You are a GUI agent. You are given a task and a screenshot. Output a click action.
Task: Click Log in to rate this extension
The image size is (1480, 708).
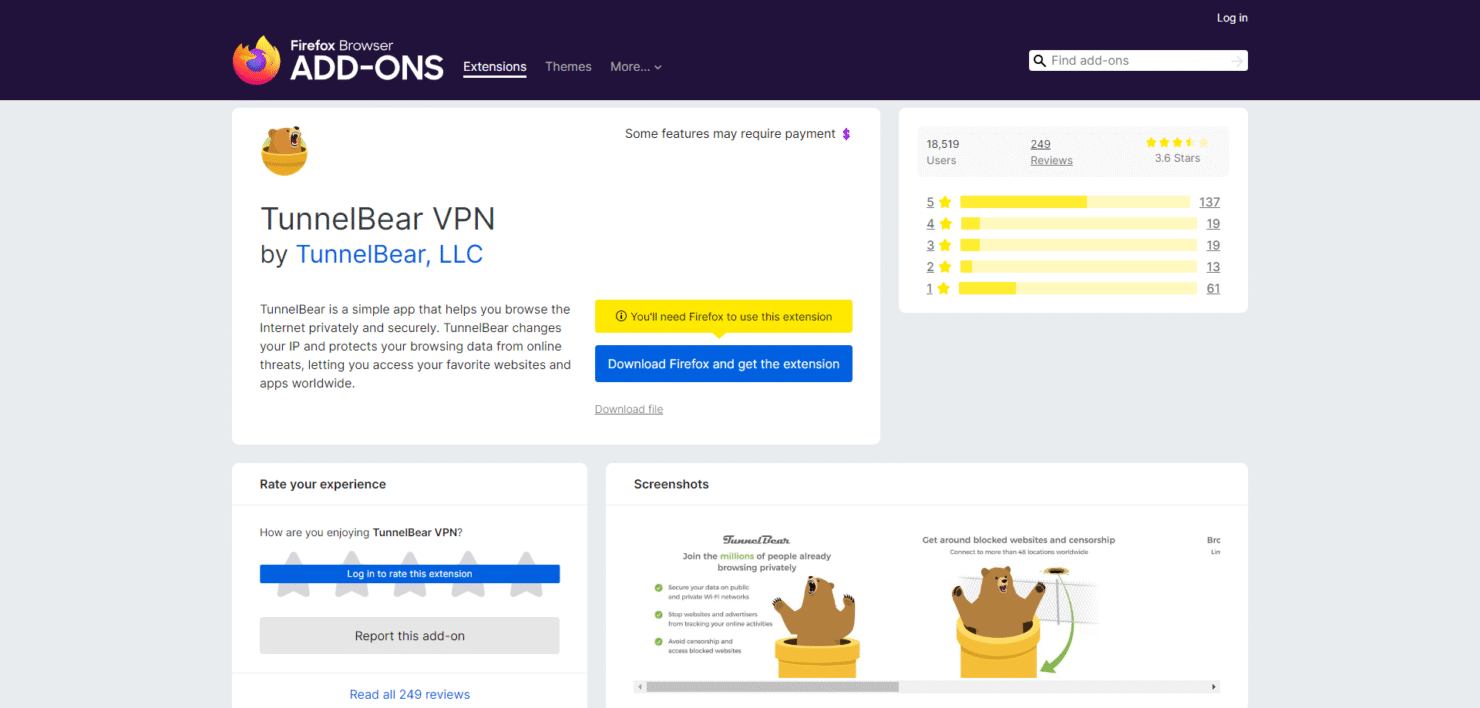(x=410, y=574)
